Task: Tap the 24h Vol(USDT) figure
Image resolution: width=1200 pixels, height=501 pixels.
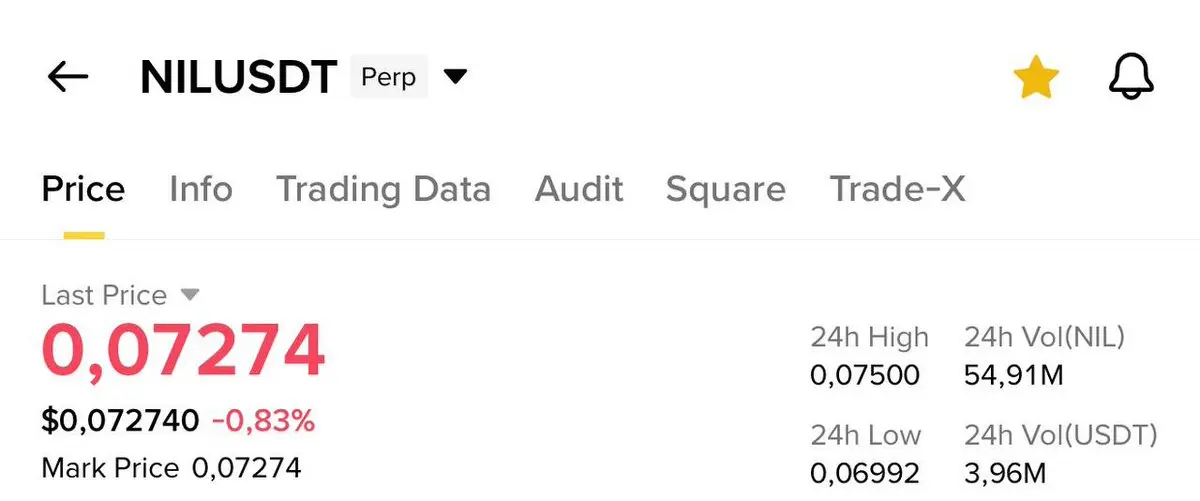Action: click(1005, 473)
